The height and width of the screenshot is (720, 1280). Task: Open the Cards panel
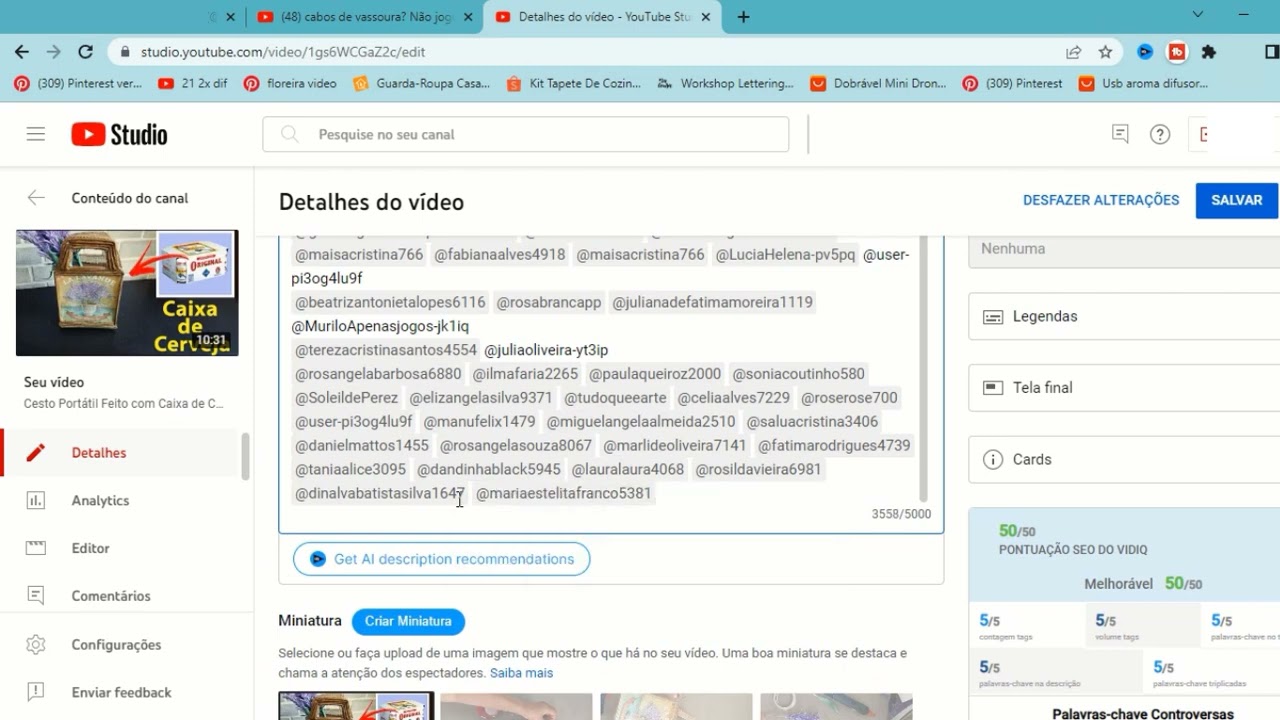pos(1124,459)
